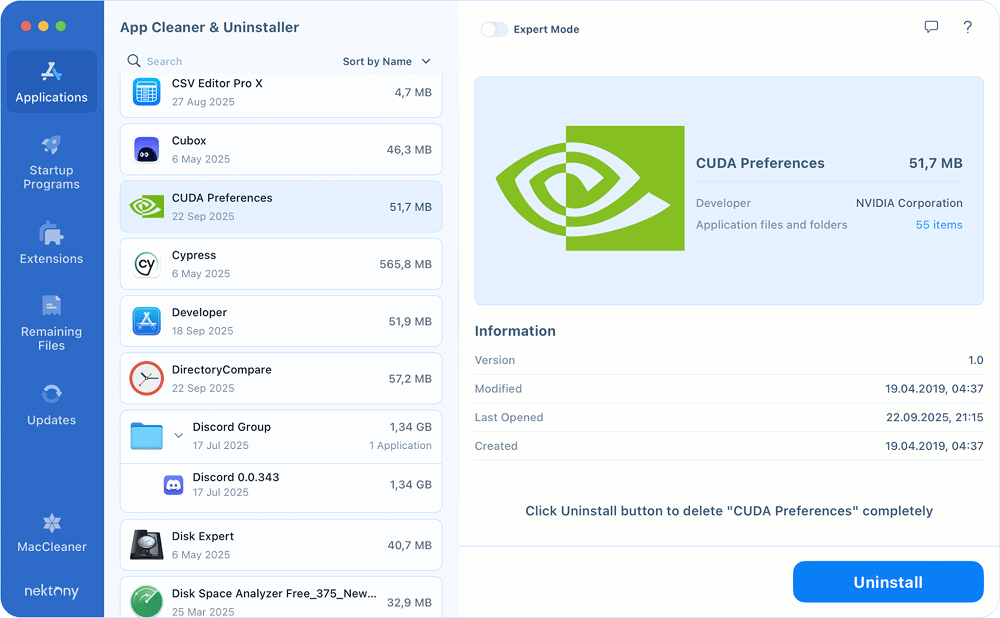Viewport: 1000px width, 618px height.
Task: Open the Updates section
Action: pyautogui.click(x=52, y=394)
